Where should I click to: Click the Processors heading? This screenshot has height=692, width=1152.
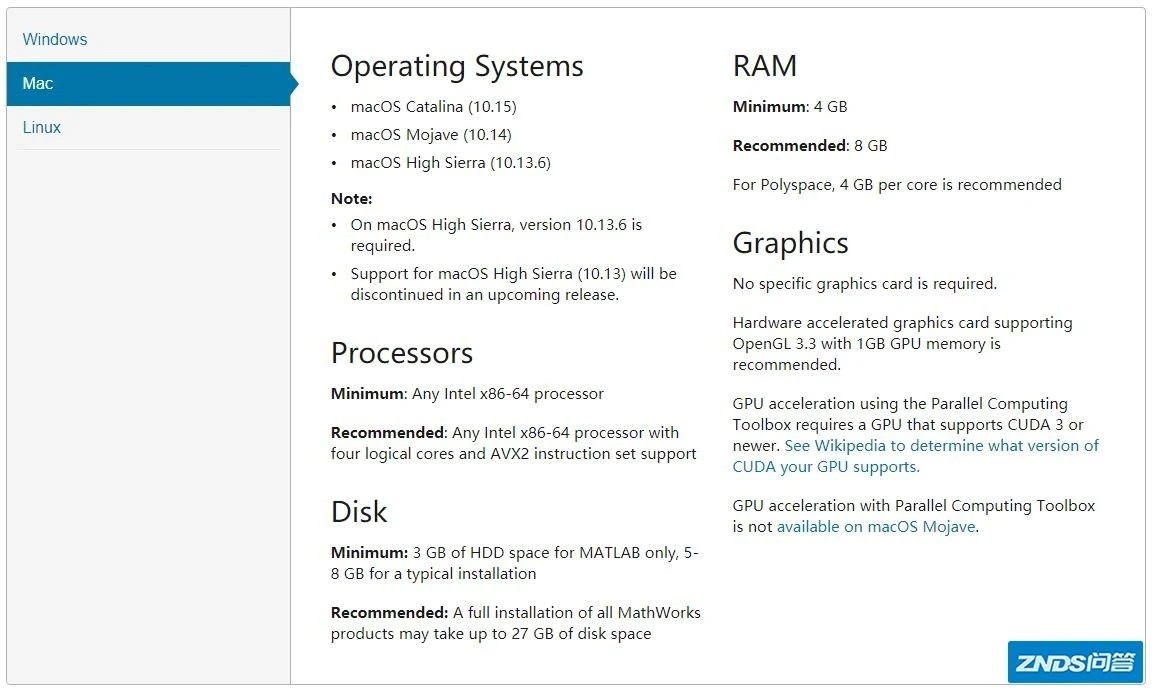tap(402, 354)
